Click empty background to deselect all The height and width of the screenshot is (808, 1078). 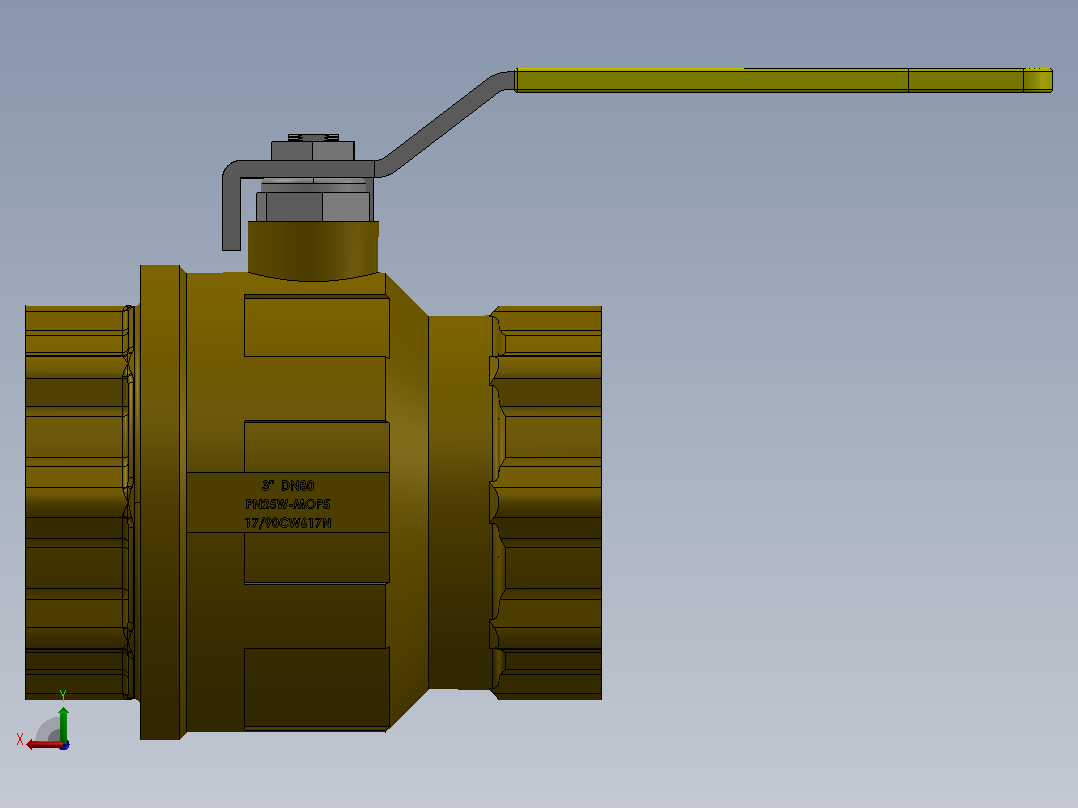coord(825,413)
